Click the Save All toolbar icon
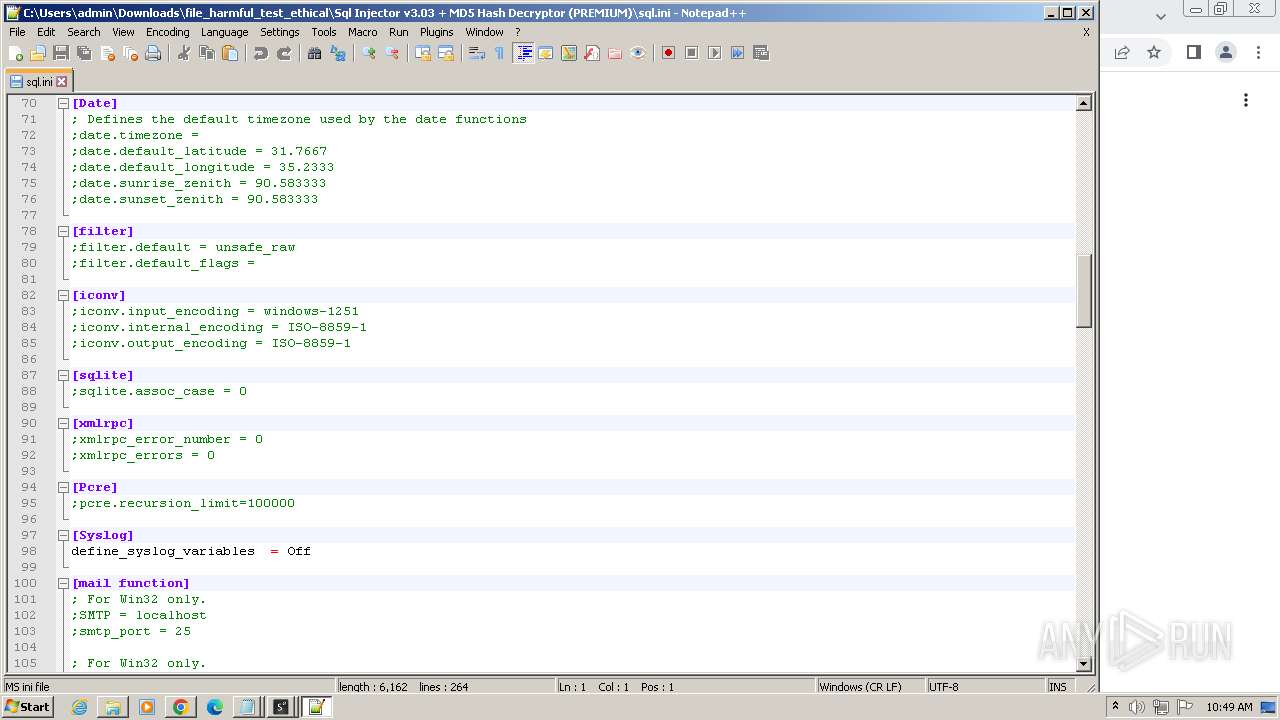 coord(84,53)
